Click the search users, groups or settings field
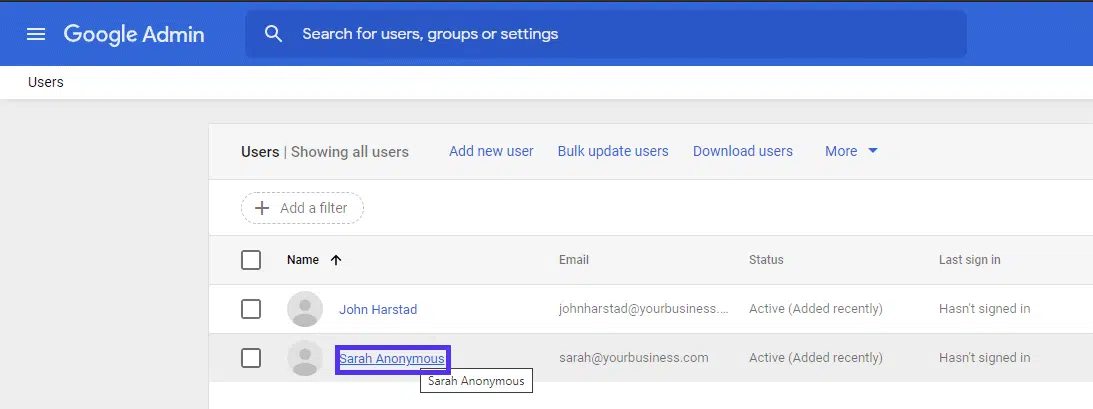Viewport: 1093px width, 409px height. [x=620, y=34]
